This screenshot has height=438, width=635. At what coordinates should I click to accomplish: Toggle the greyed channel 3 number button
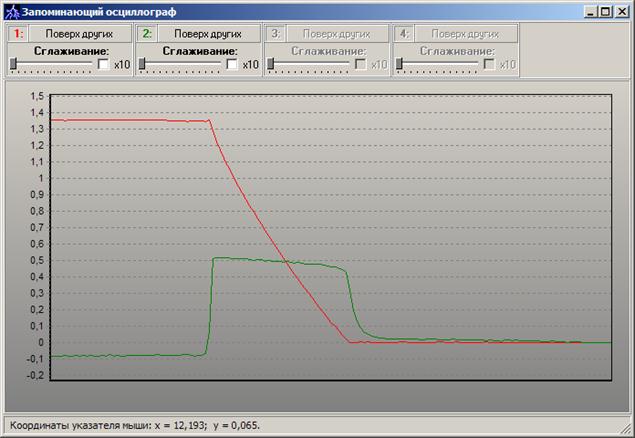275,34
